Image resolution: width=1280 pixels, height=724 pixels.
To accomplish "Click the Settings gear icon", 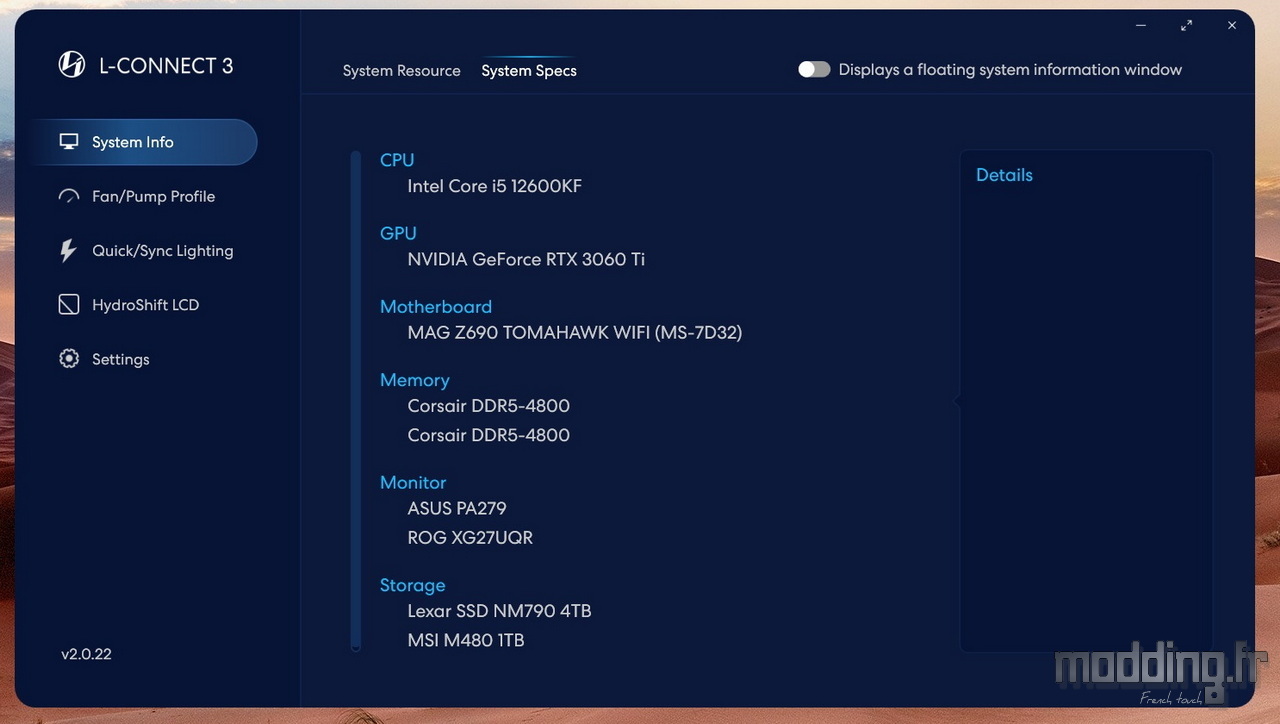I will coord(69,359).
